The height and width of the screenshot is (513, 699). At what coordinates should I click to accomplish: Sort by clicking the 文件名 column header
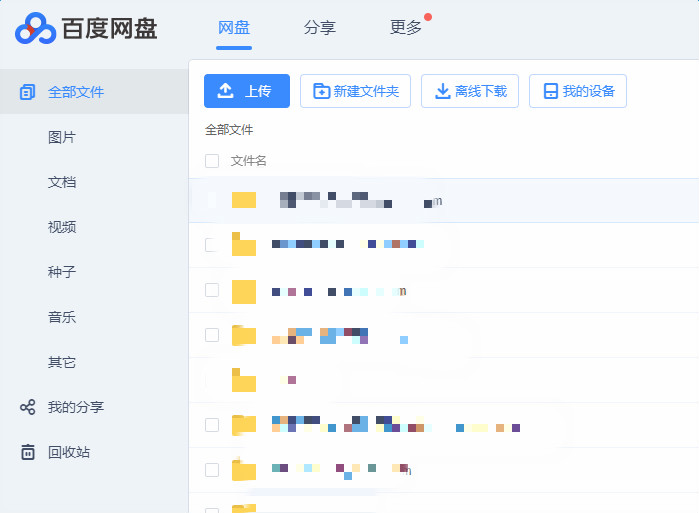tap(249, 161)
